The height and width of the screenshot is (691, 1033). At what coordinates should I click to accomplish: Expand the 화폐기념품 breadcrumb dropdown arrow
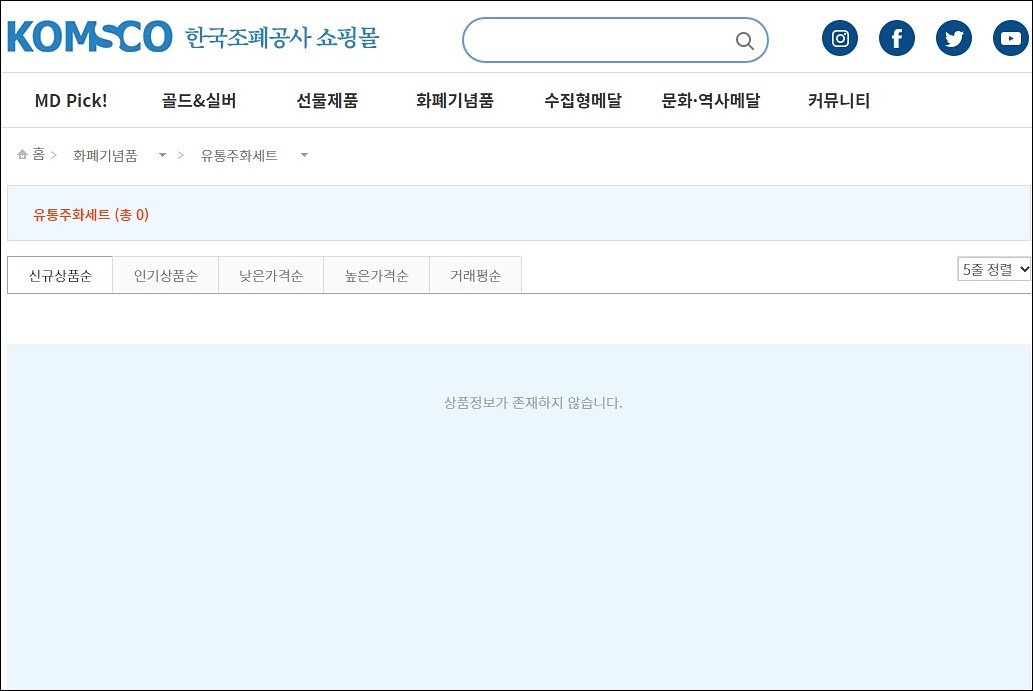162,155
